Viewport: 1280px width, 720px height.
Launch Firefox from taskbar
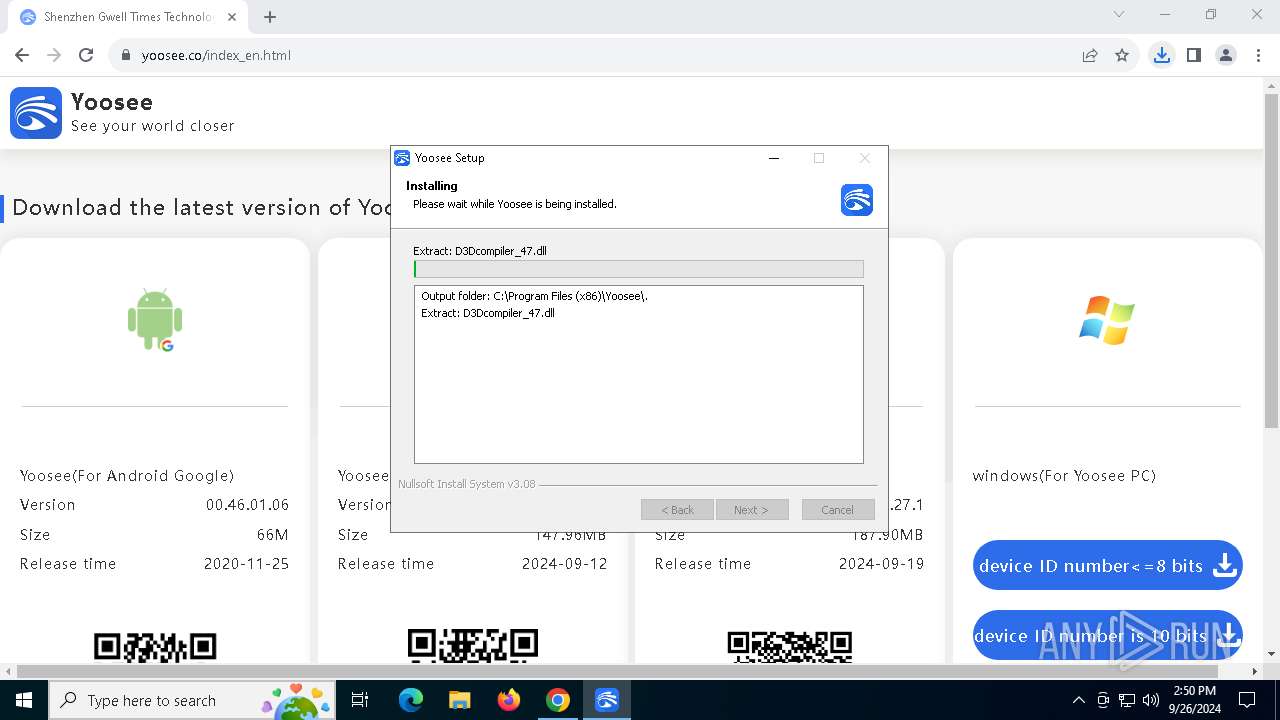(509, 700)
